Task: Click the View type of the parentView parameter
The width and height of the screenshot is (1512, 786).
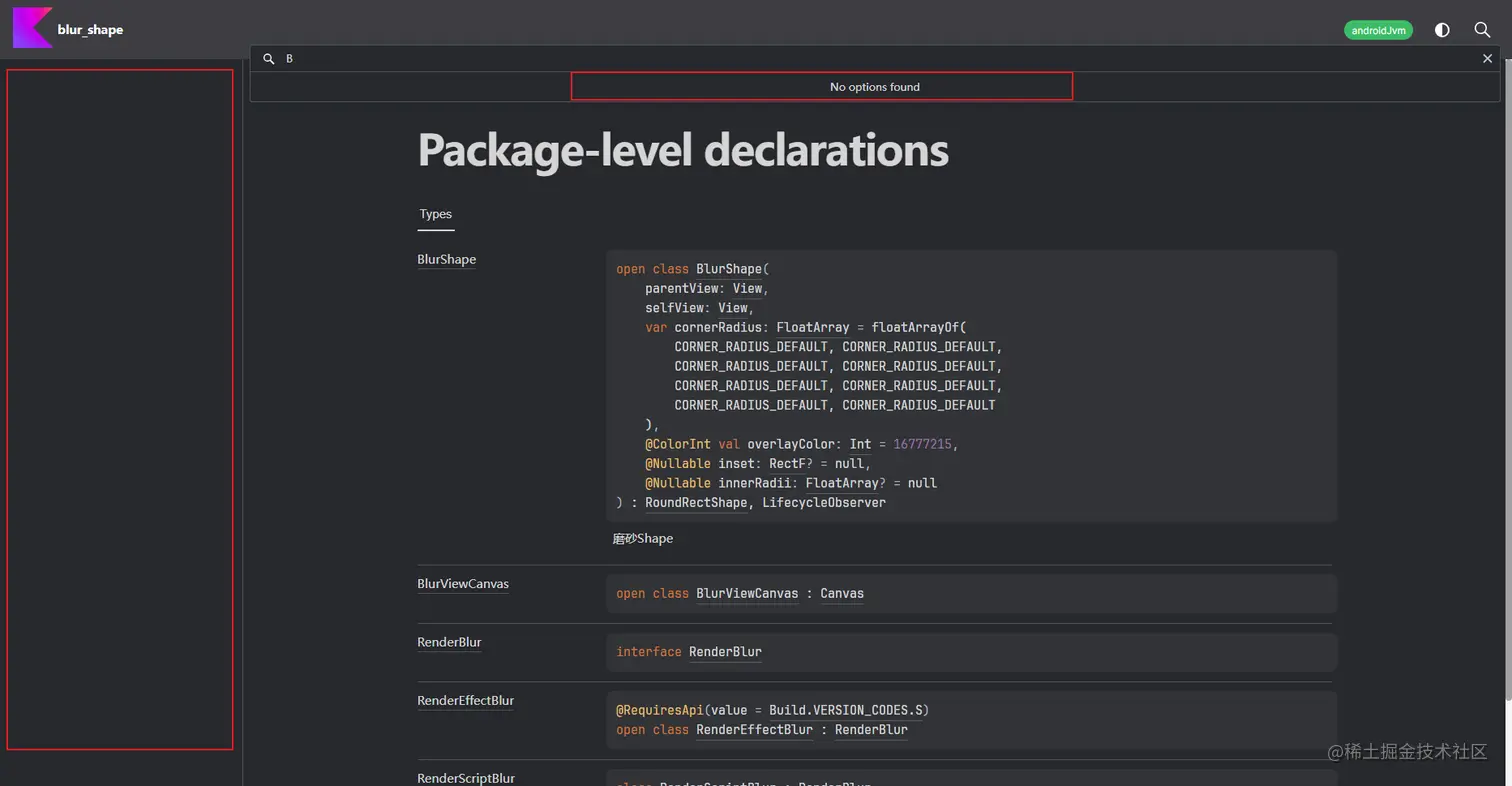Action: pyautogui.click(x=747, y=288)
